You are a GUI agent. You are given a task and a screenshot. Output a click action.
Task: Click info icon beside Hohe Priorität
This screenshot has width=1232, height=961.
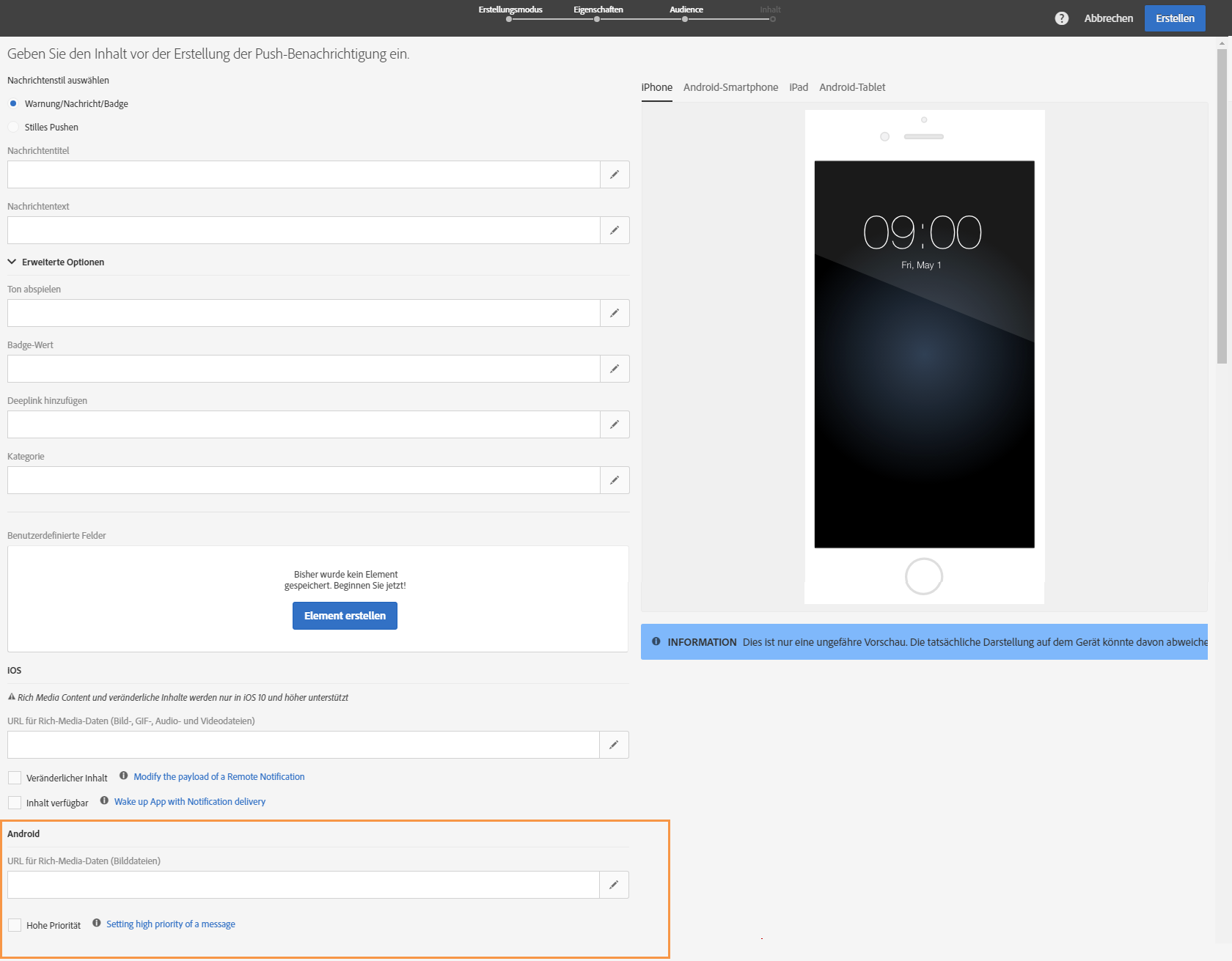coord(96,923)
